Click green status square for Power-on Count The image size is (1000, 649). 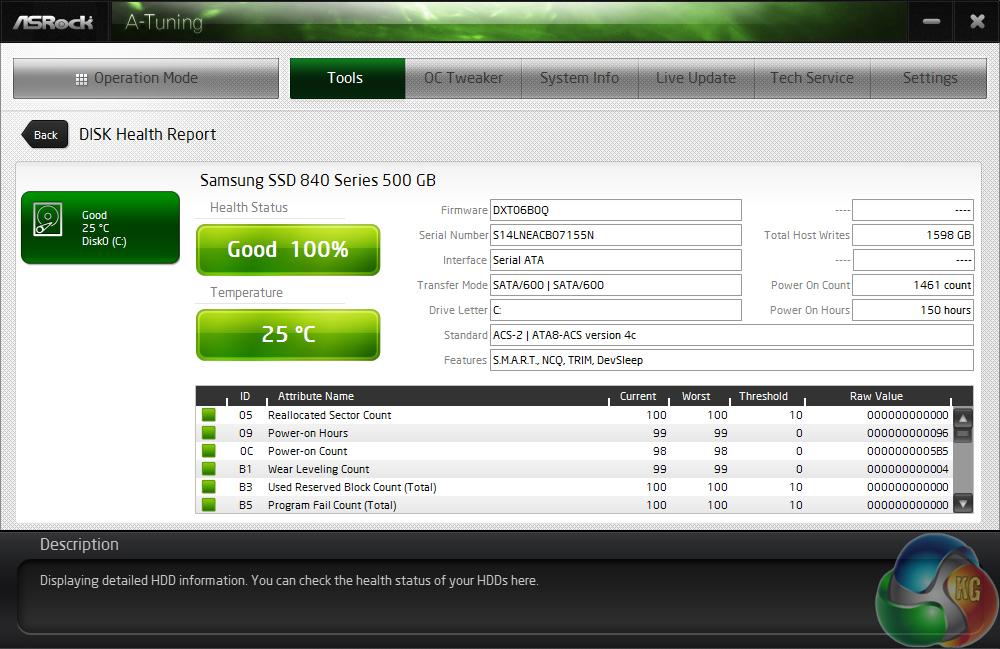click(x=209, y=451)
